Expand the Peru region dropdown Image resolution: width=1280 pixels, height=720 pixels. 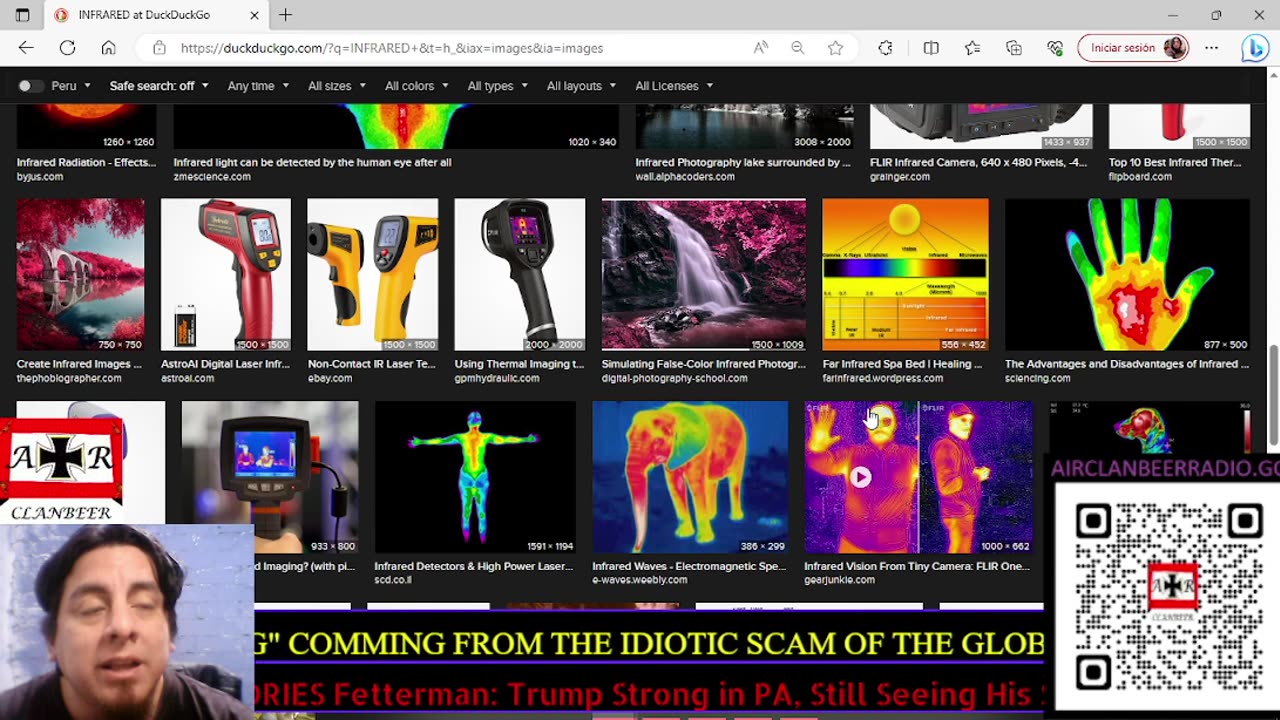pyautogui.click(x=71, y=86)
